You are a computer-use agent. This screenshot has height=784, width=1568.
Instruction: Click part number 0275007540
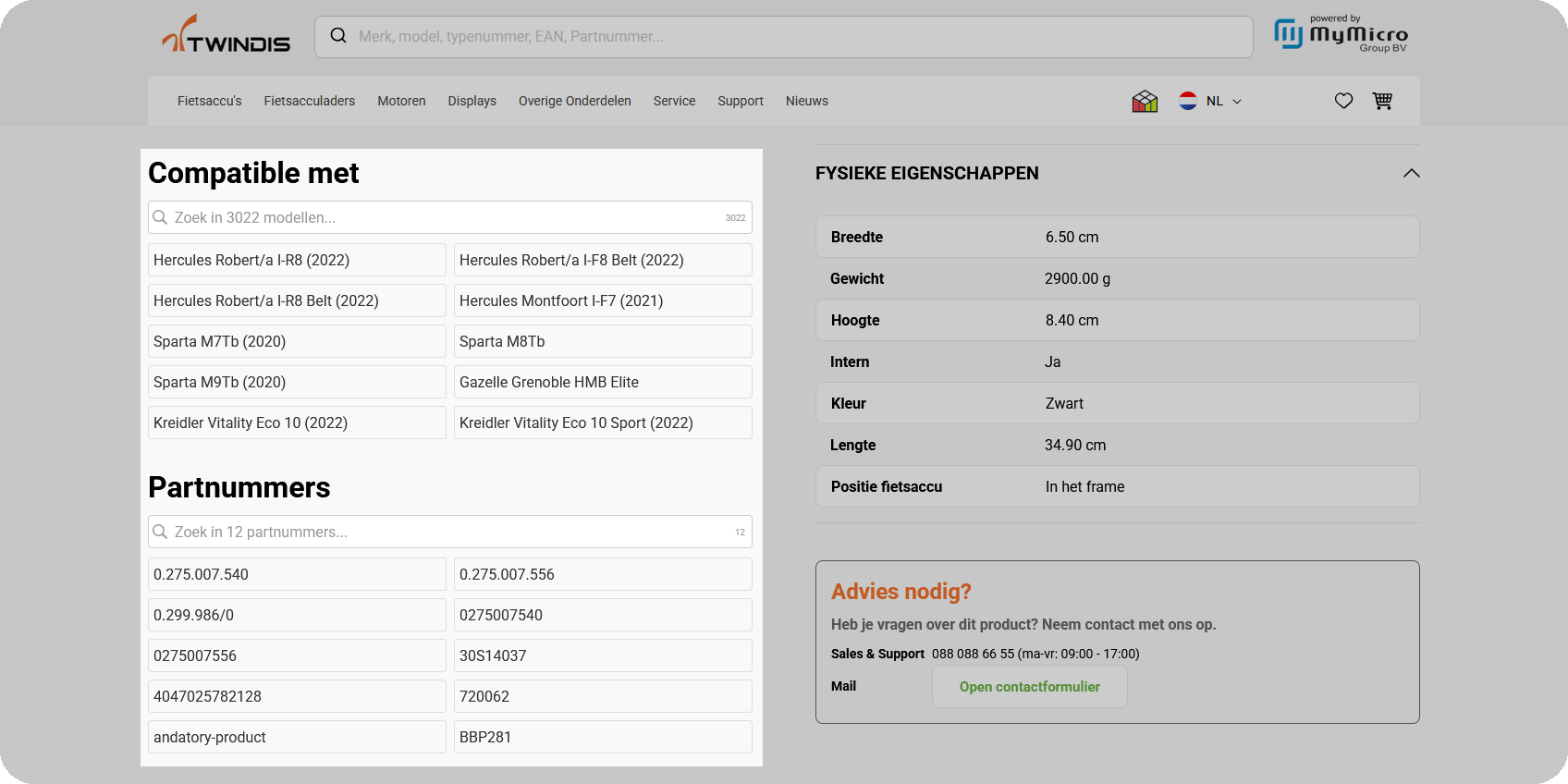click(603, 615)
